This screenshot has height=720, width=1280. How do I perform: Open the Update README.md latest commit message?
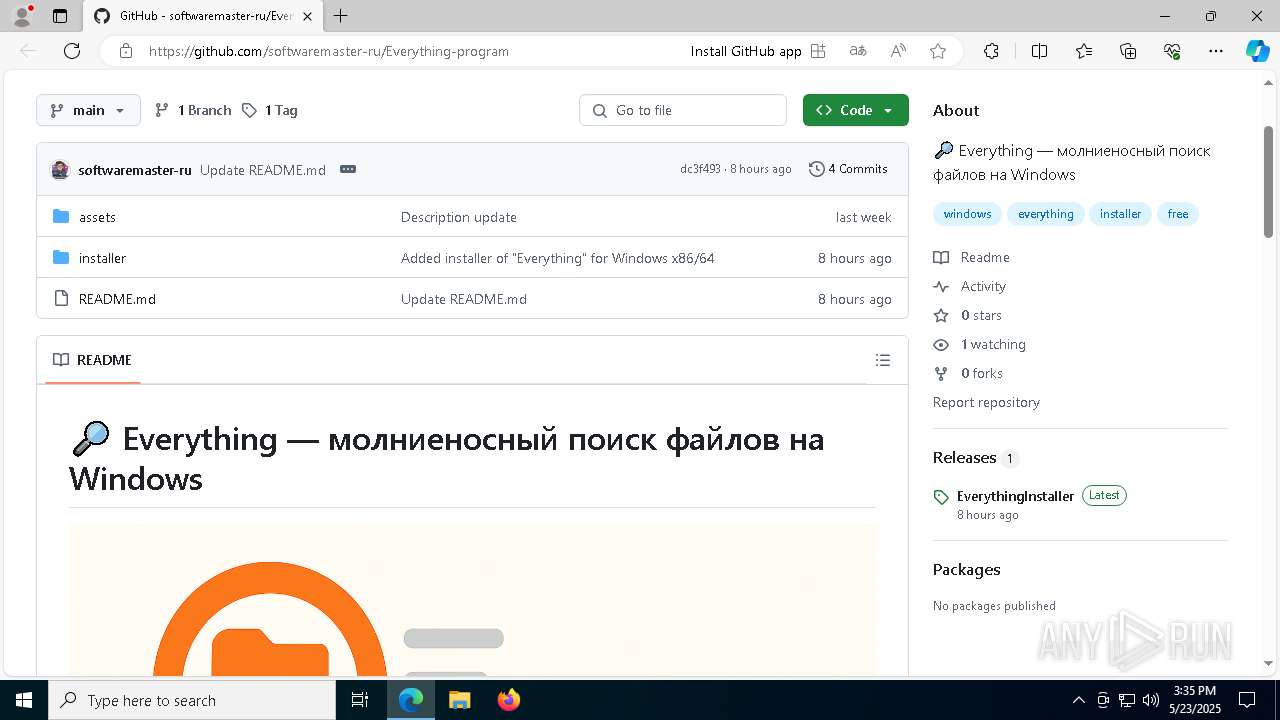click(x=263, y=170)
